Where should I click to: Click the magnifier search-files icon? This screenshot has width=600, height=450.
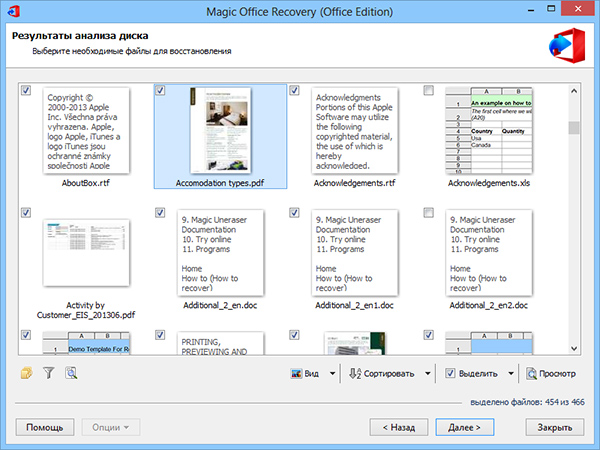(x=71, y=373)
